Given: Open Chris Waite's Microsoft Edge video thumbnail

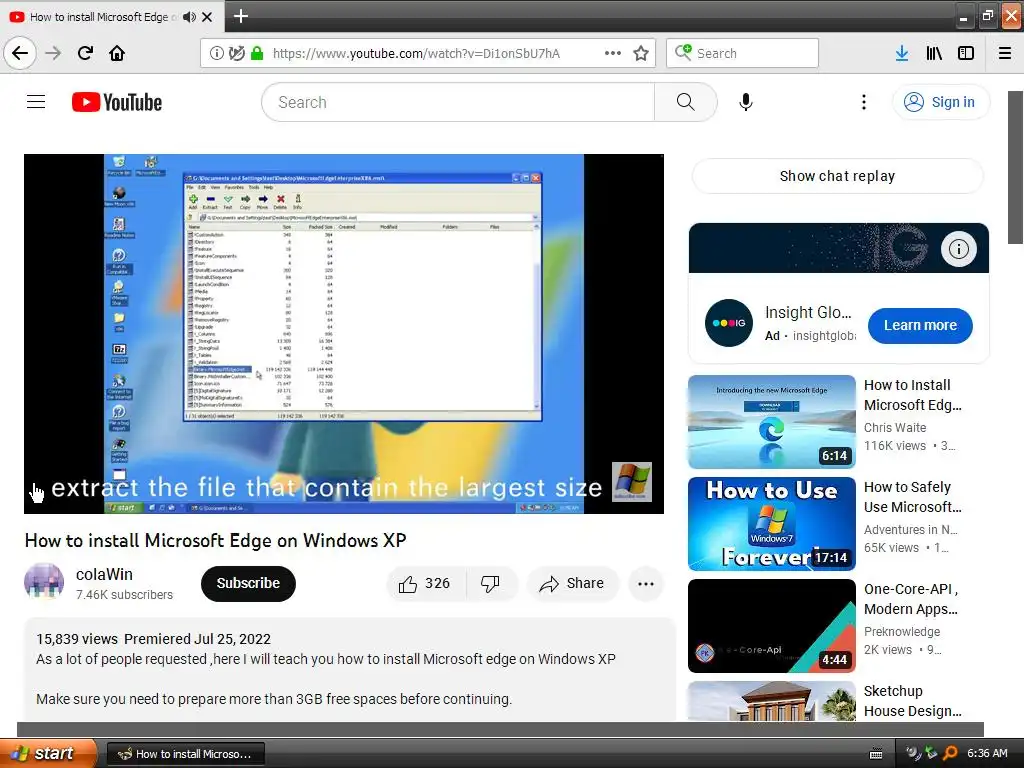Looking at the screenshot, I should [x=772, y=422].
